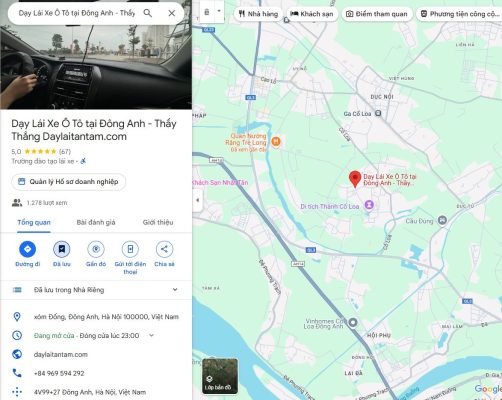The width and height of the screenshot is (502, 400).
Task: Open the Lớp bản đồ layers thumbnail
Action: point(220,376)
